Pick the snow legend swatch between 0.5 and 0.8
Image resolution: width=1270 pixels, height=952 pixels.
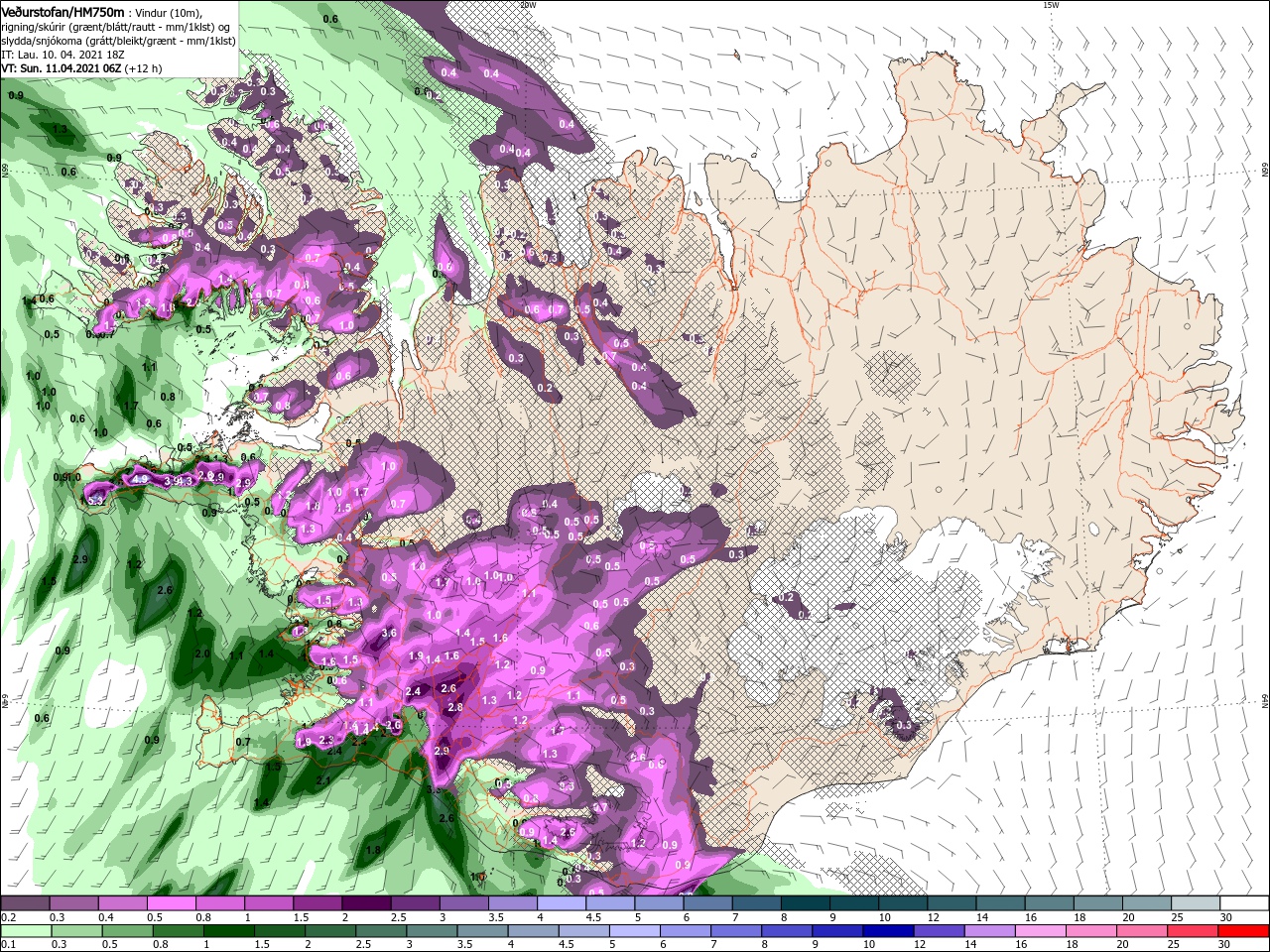[x=171, y=903]
